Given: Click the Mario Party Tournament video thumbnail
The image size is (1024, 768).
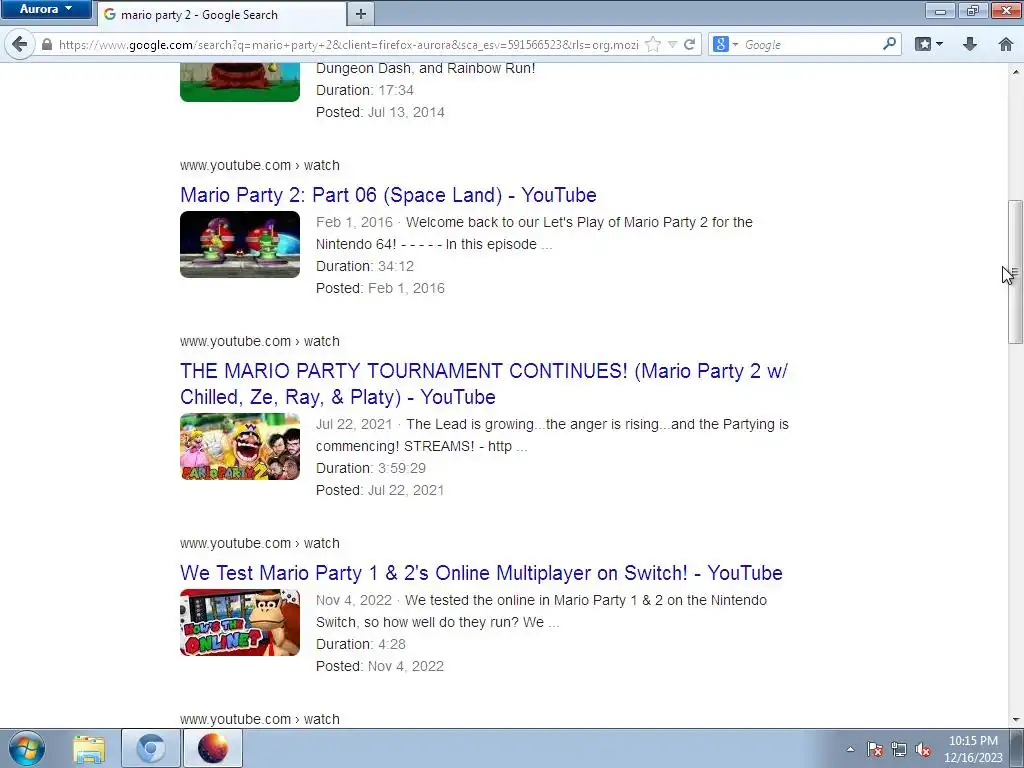Looking at the screenshot, I should click(240, 447).
